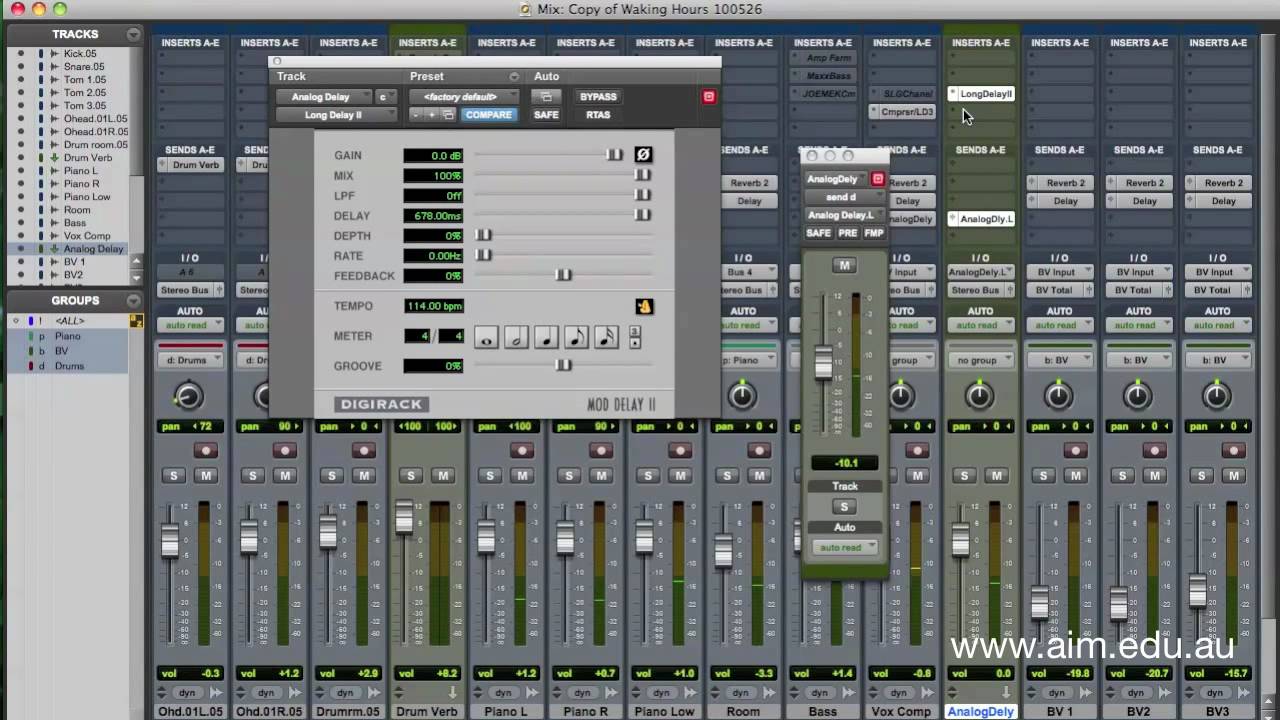Select the eighth note duration button
The width and height of the screenshot is (1280, 720).
point(576,337)
